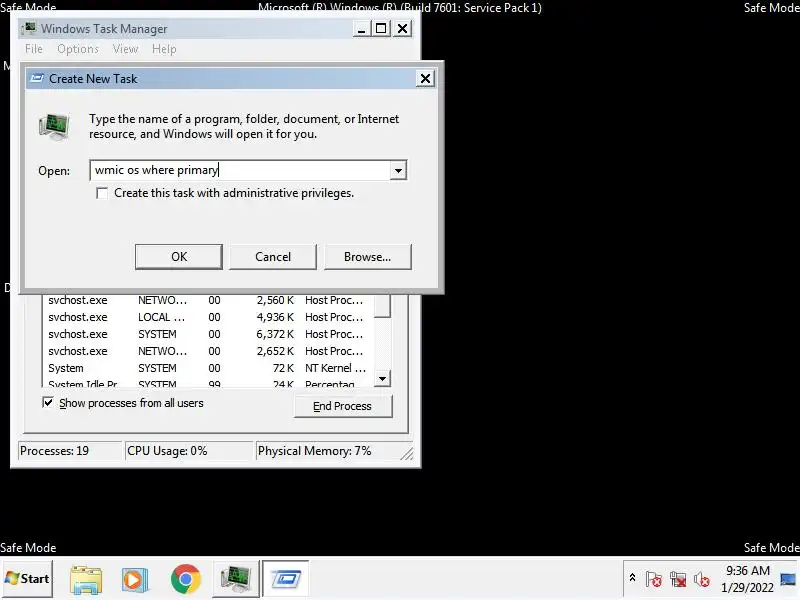The height and width of the screenshot is (600, 800).
Task: Open File Explorer from the taskbar
Action: [86, 580]
